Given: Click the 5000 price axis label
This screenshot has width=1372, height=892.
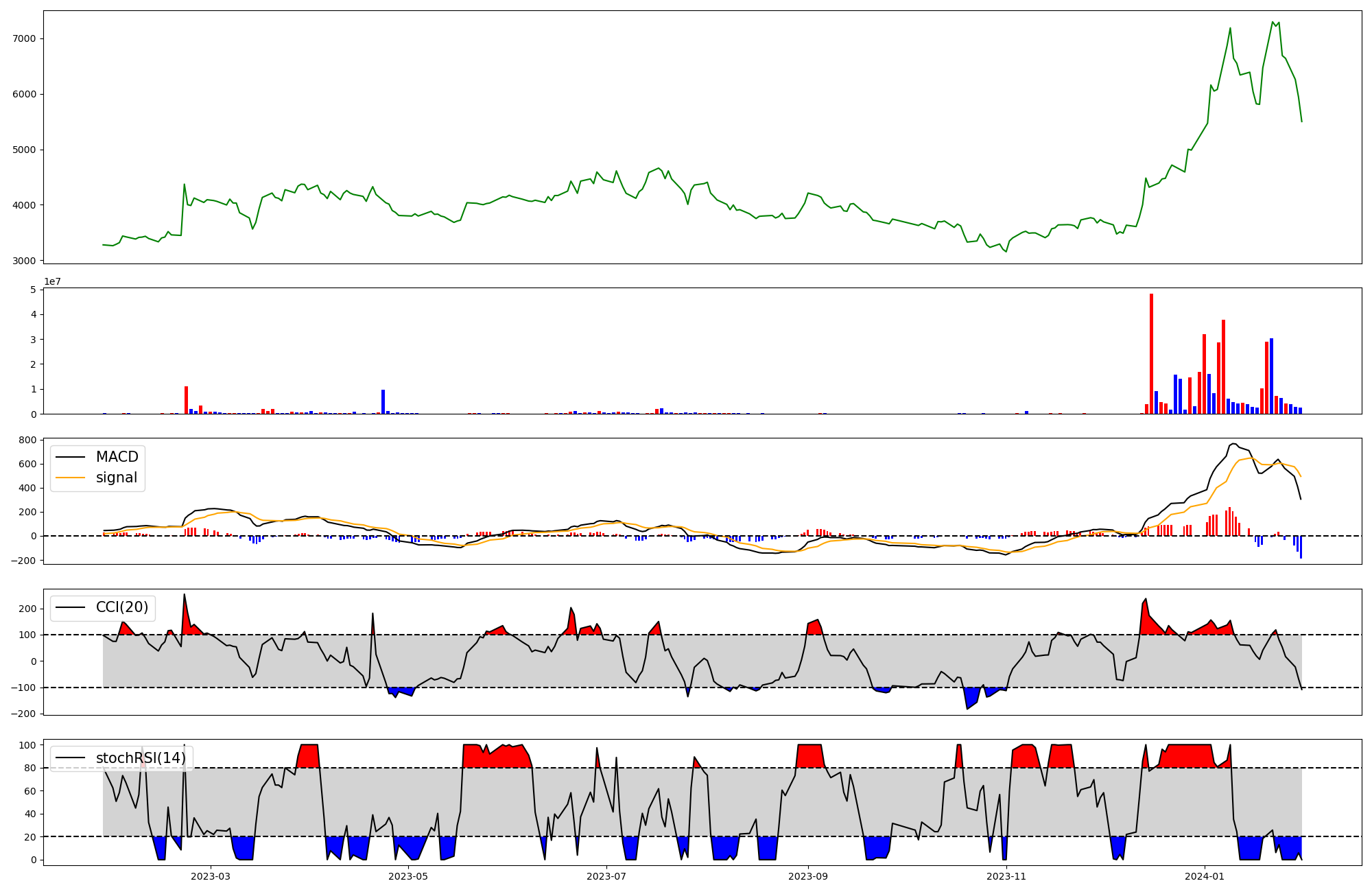Looking at the screenshot, I should (24, 150).
